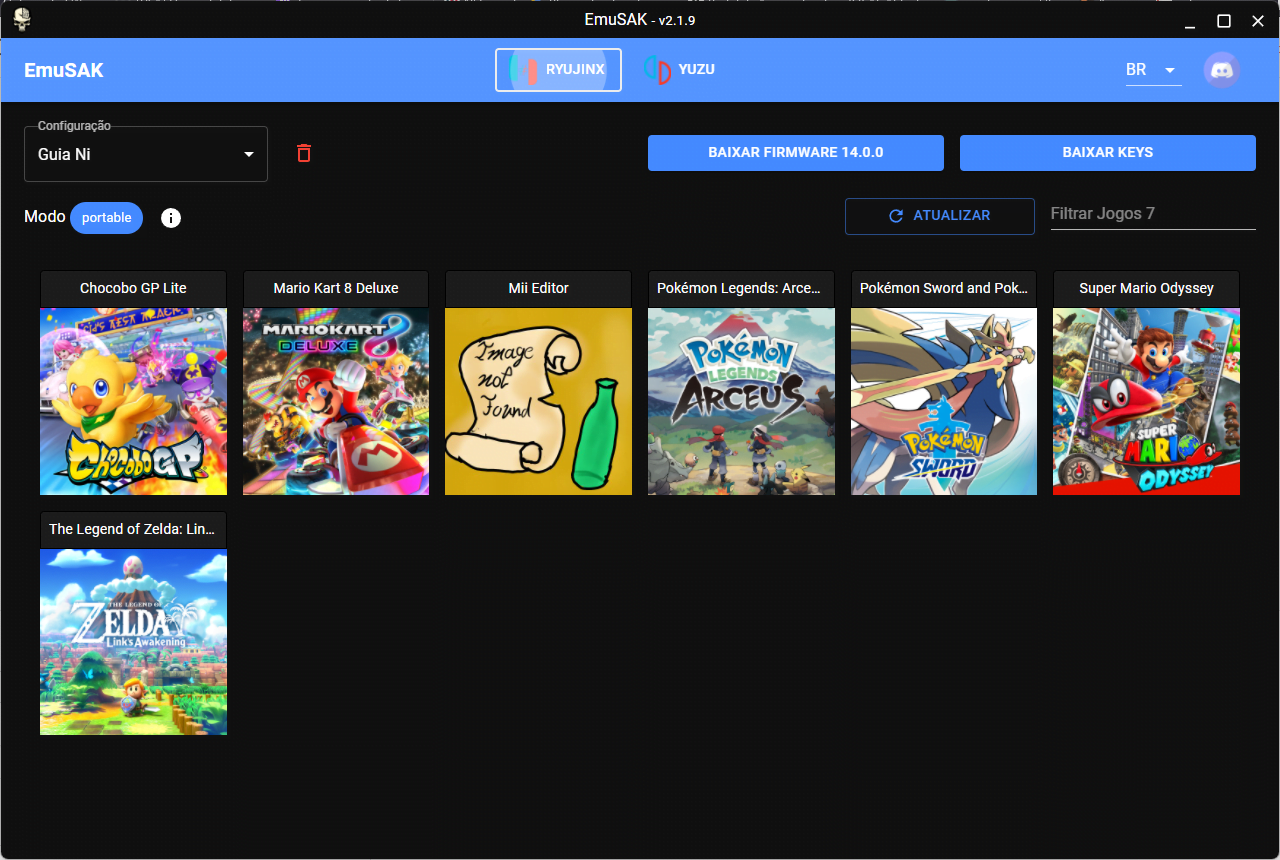
Task: Click the EmuSAK header logo text
Action: point(64,70)
